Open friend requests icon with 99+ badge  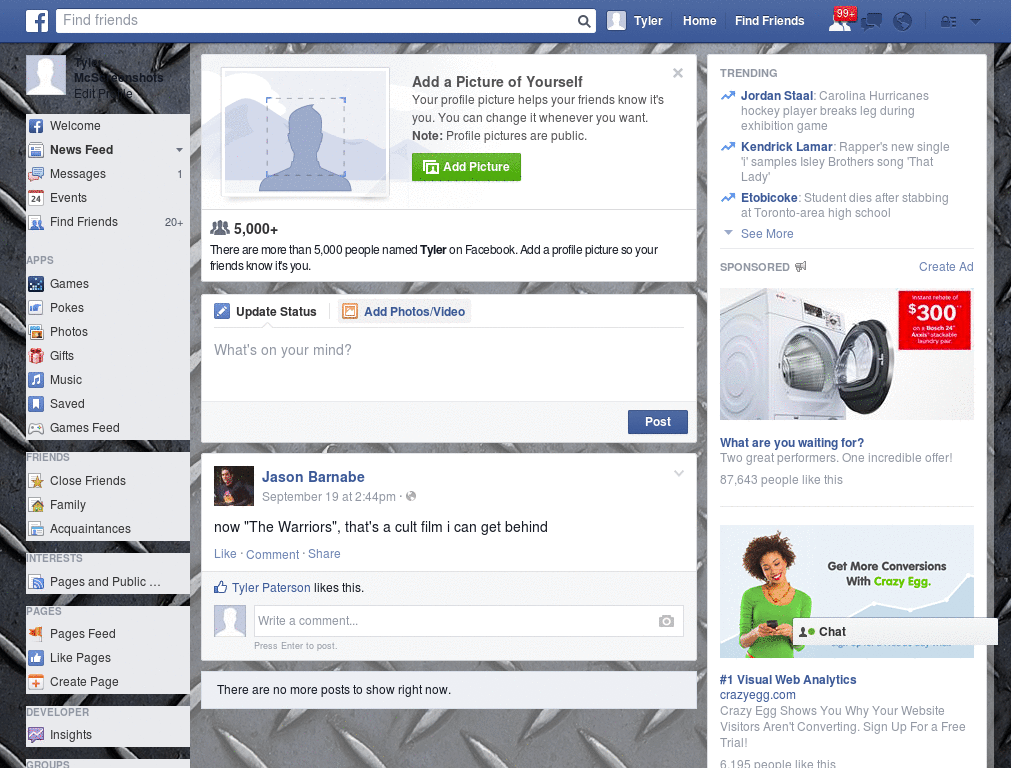click(x=840, y=21)
